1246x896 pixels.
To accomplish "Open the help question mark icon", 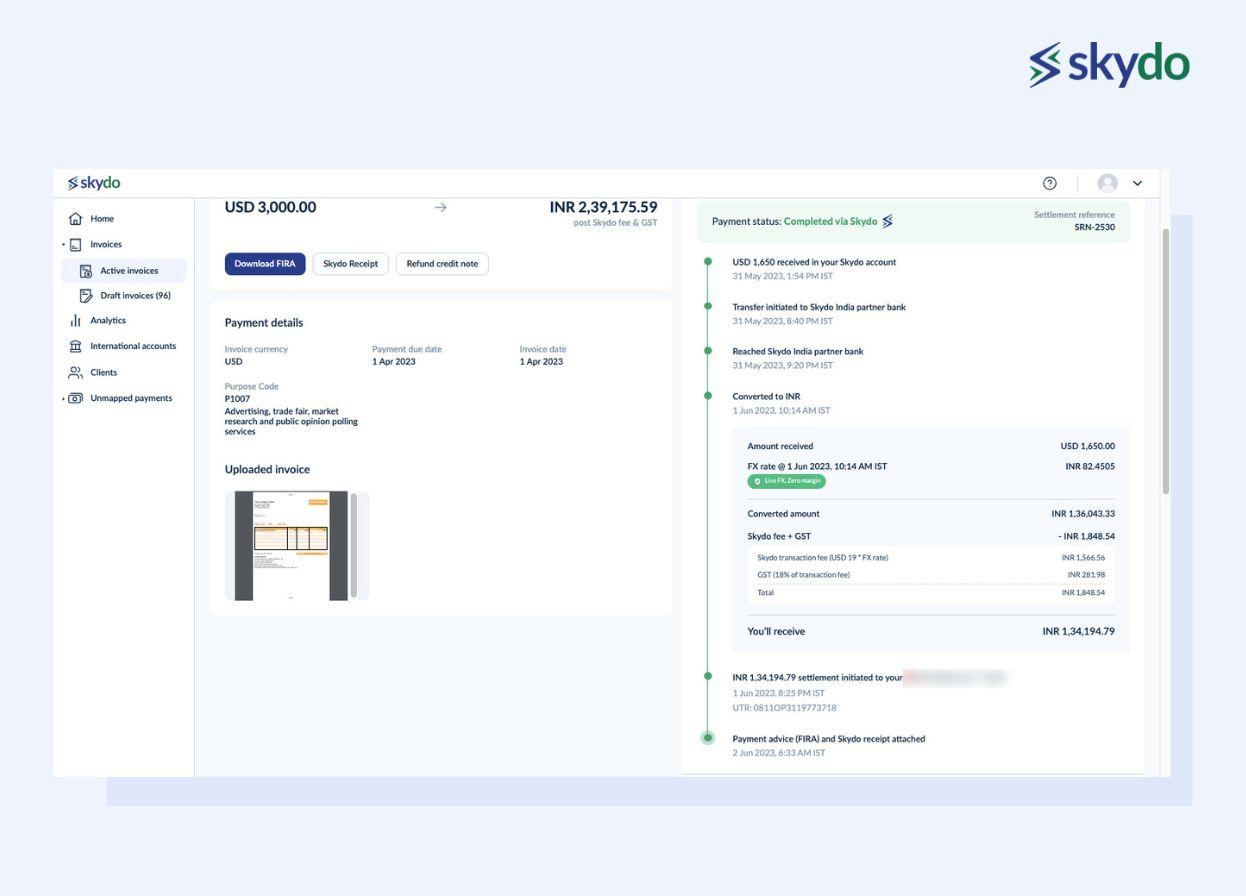I will 1049,183.
